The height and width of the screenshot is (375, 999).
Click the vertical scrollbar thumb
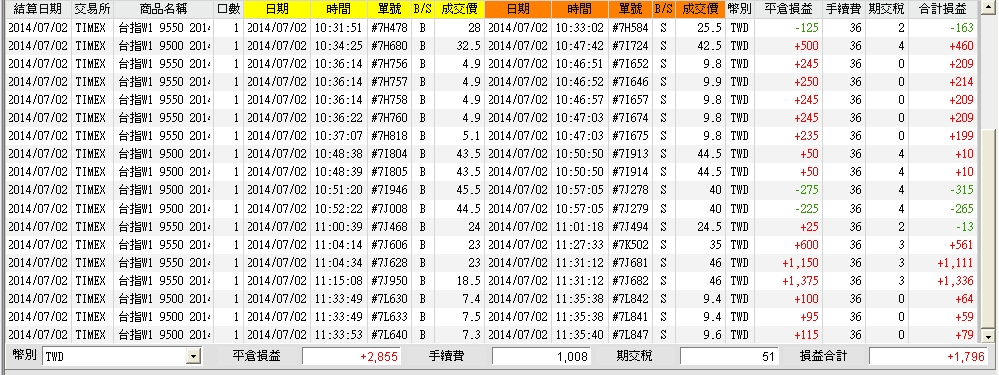click(988, 229)
